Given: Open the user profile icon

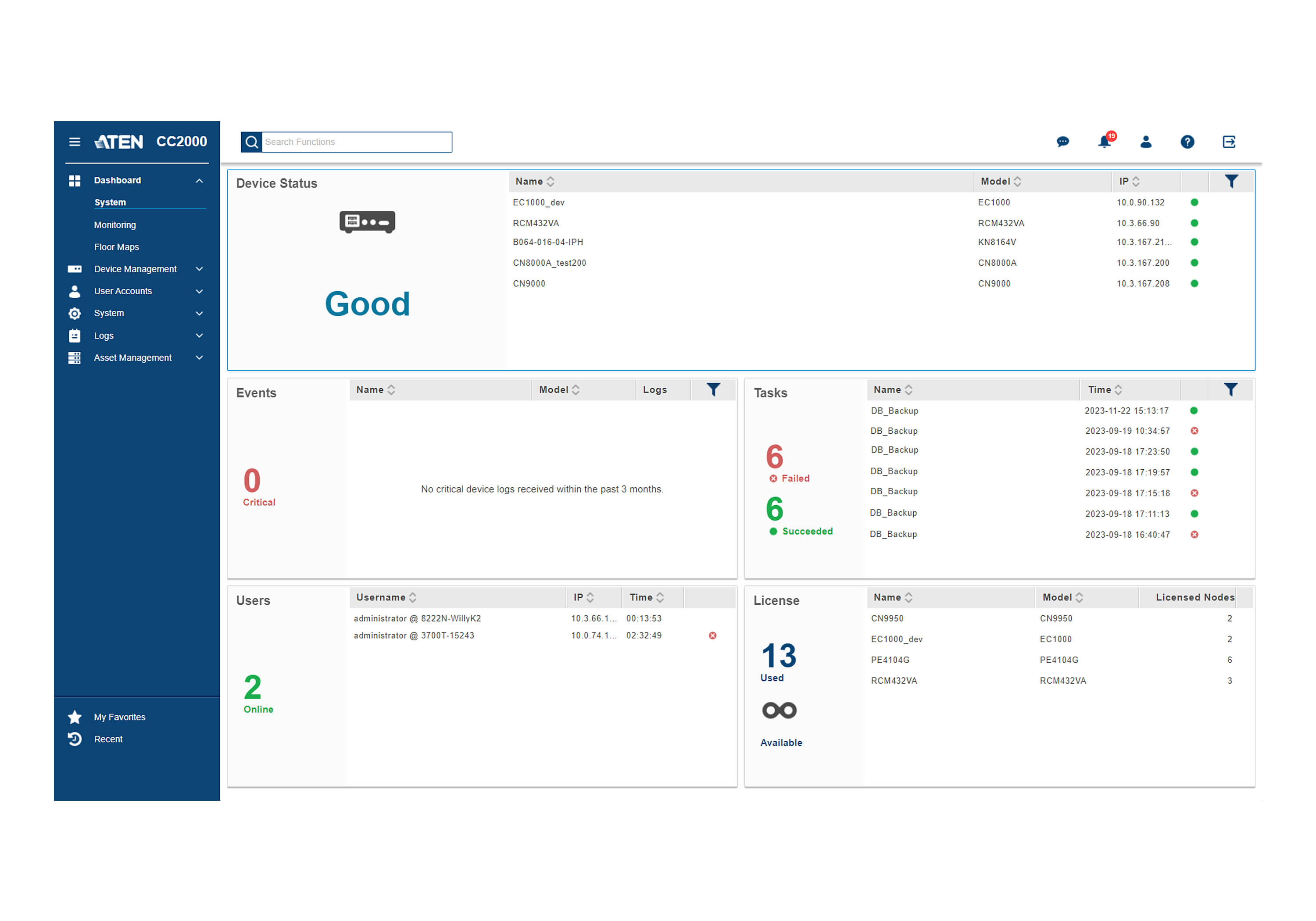Looking at the screenshot, I should tap(1146, 142).
